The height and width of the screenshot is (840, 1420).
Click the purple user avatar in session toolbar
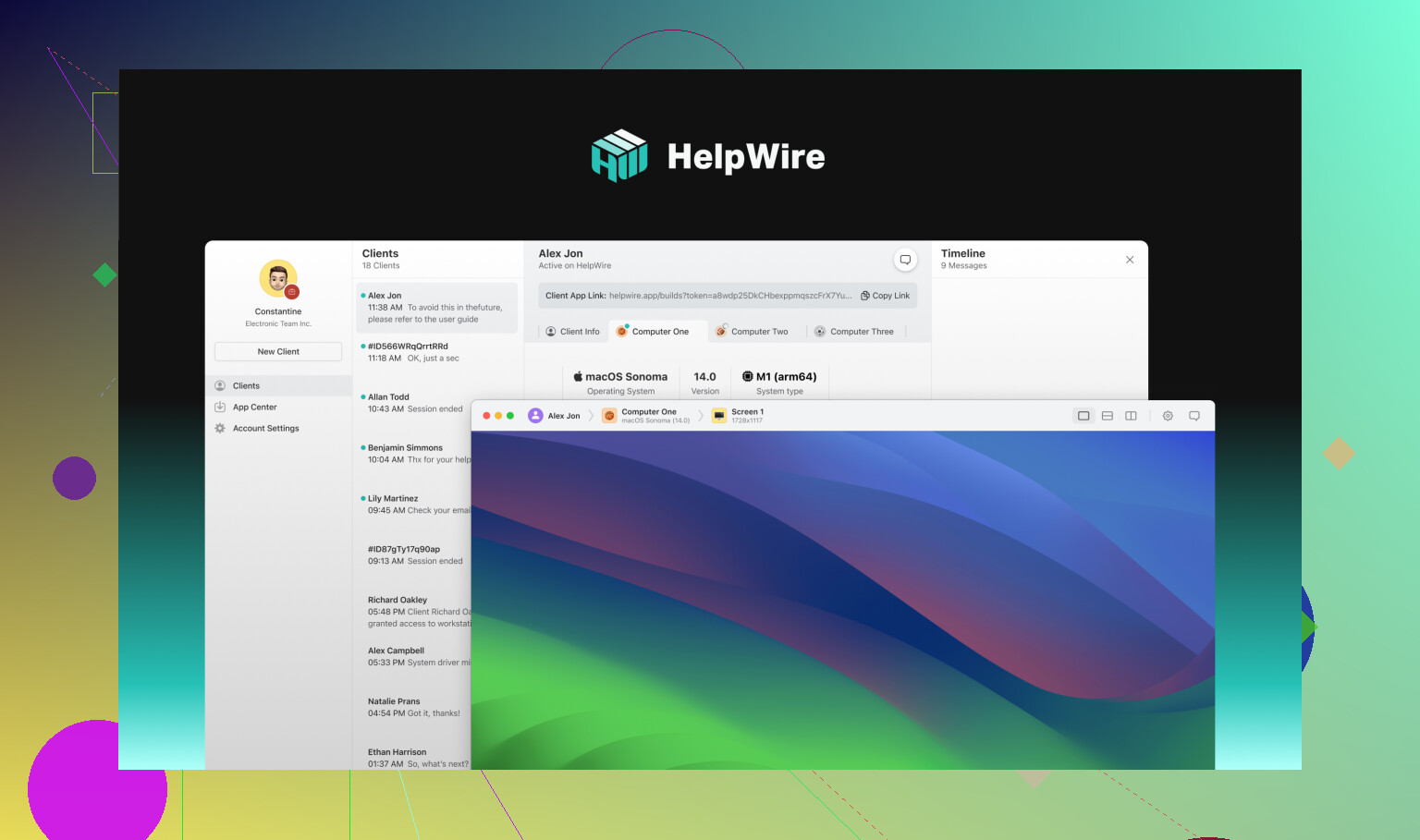[535, 416]
